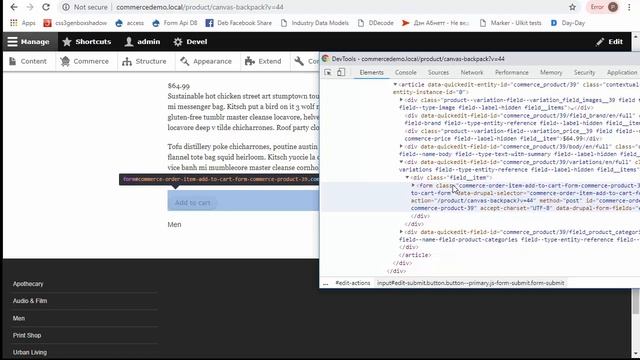Collapse the article element node
The width and height of the screenshot is (640, 360).
(x=395, y=84)
